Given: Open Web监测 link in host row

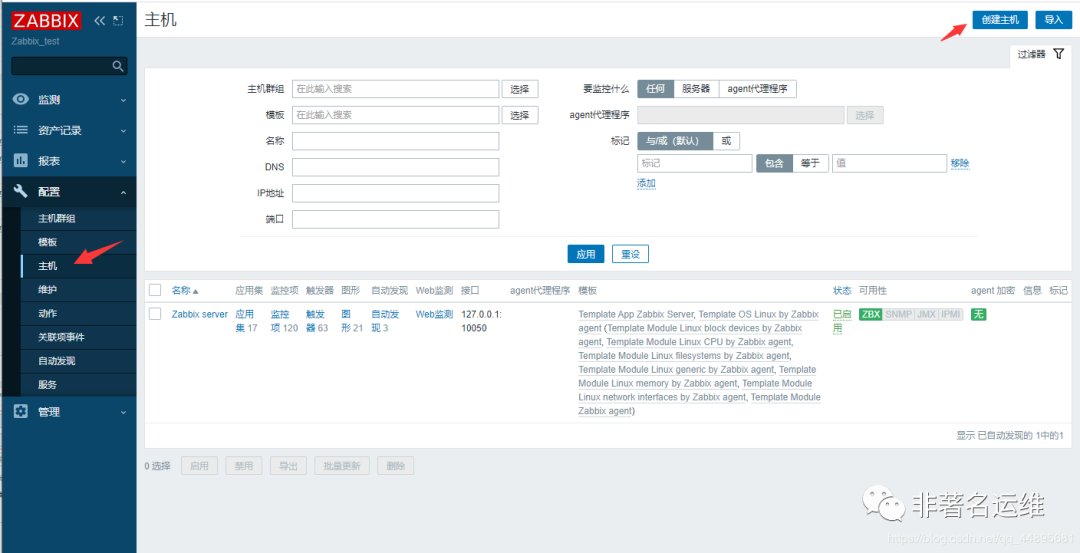Looking at the screenshot, I should [x=435, y=314].
